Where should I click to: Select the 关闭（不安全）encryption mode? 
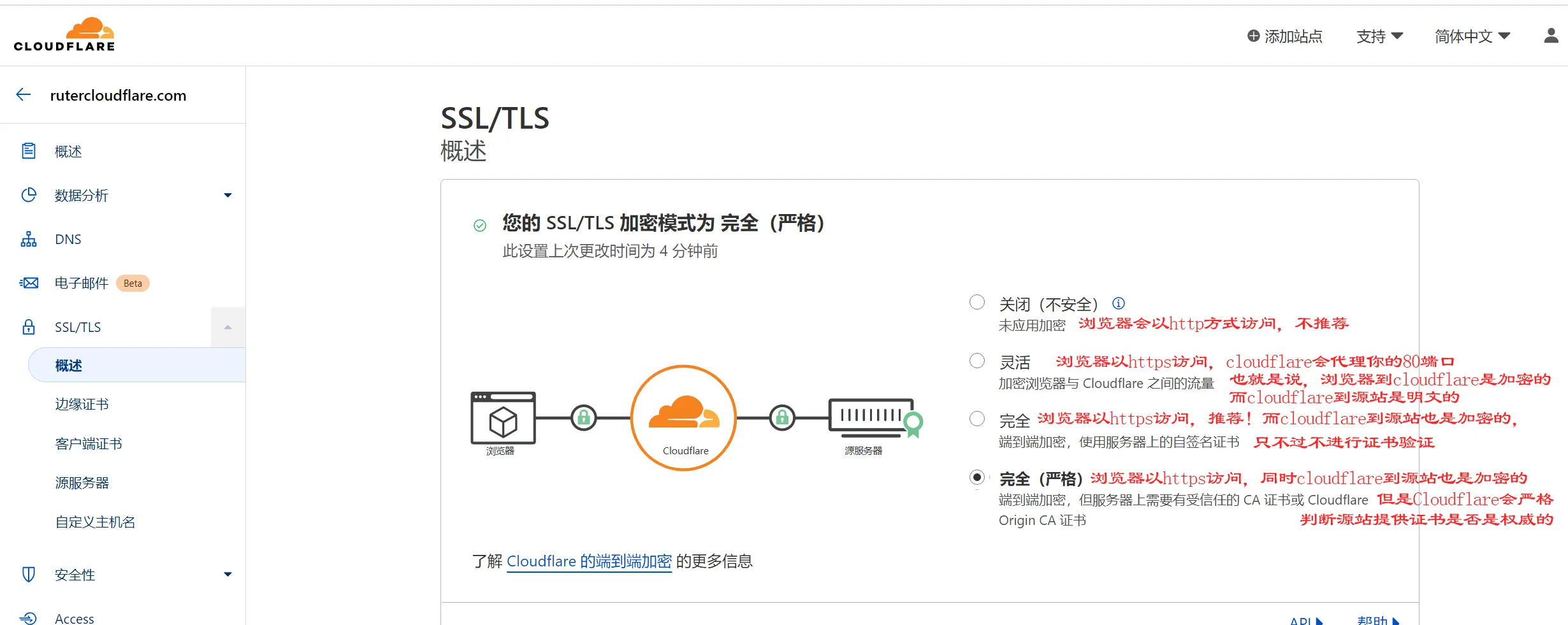[x=977, y=302]
